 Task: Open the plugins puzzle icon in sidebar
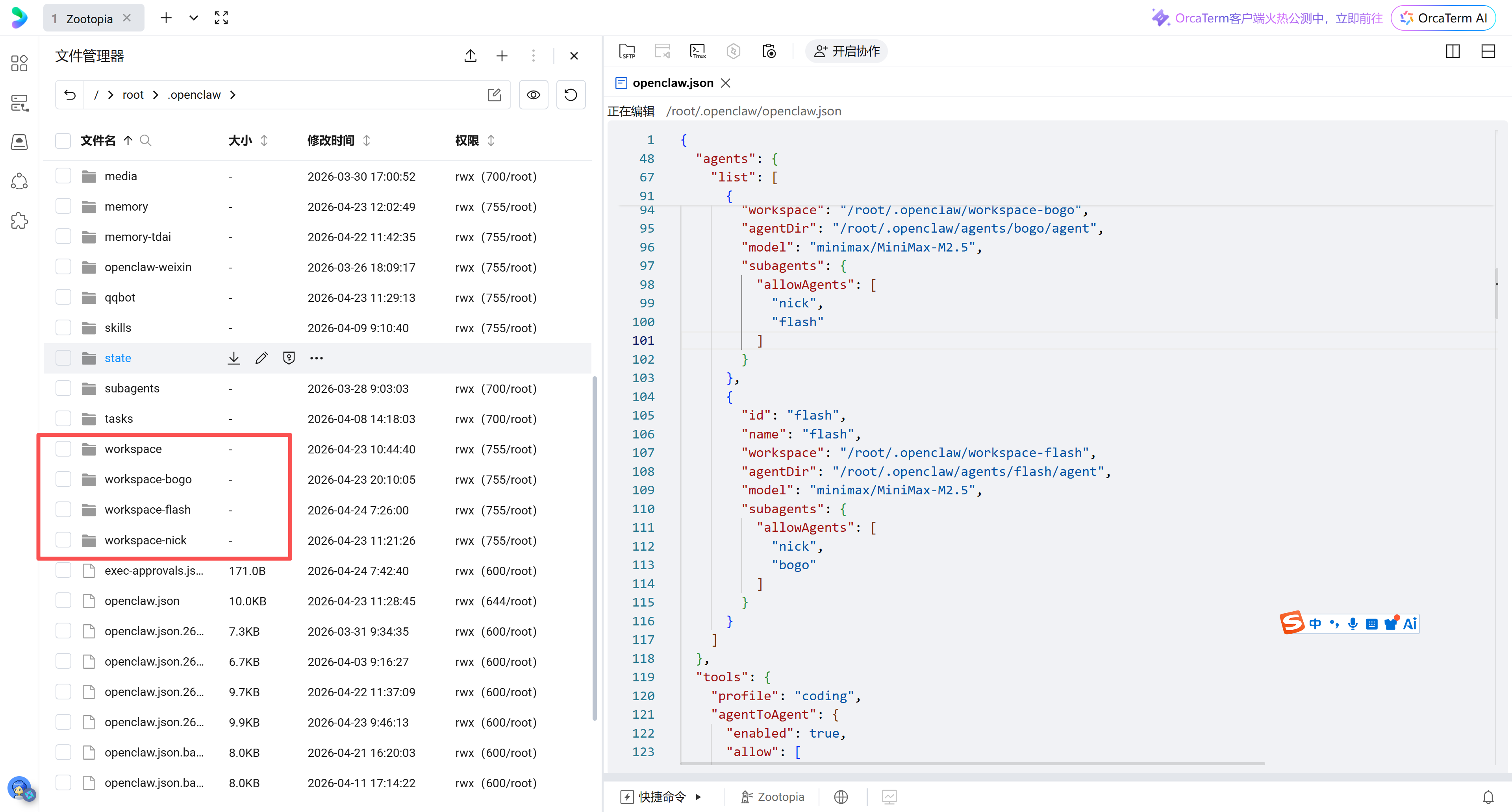tap(19, 220)
